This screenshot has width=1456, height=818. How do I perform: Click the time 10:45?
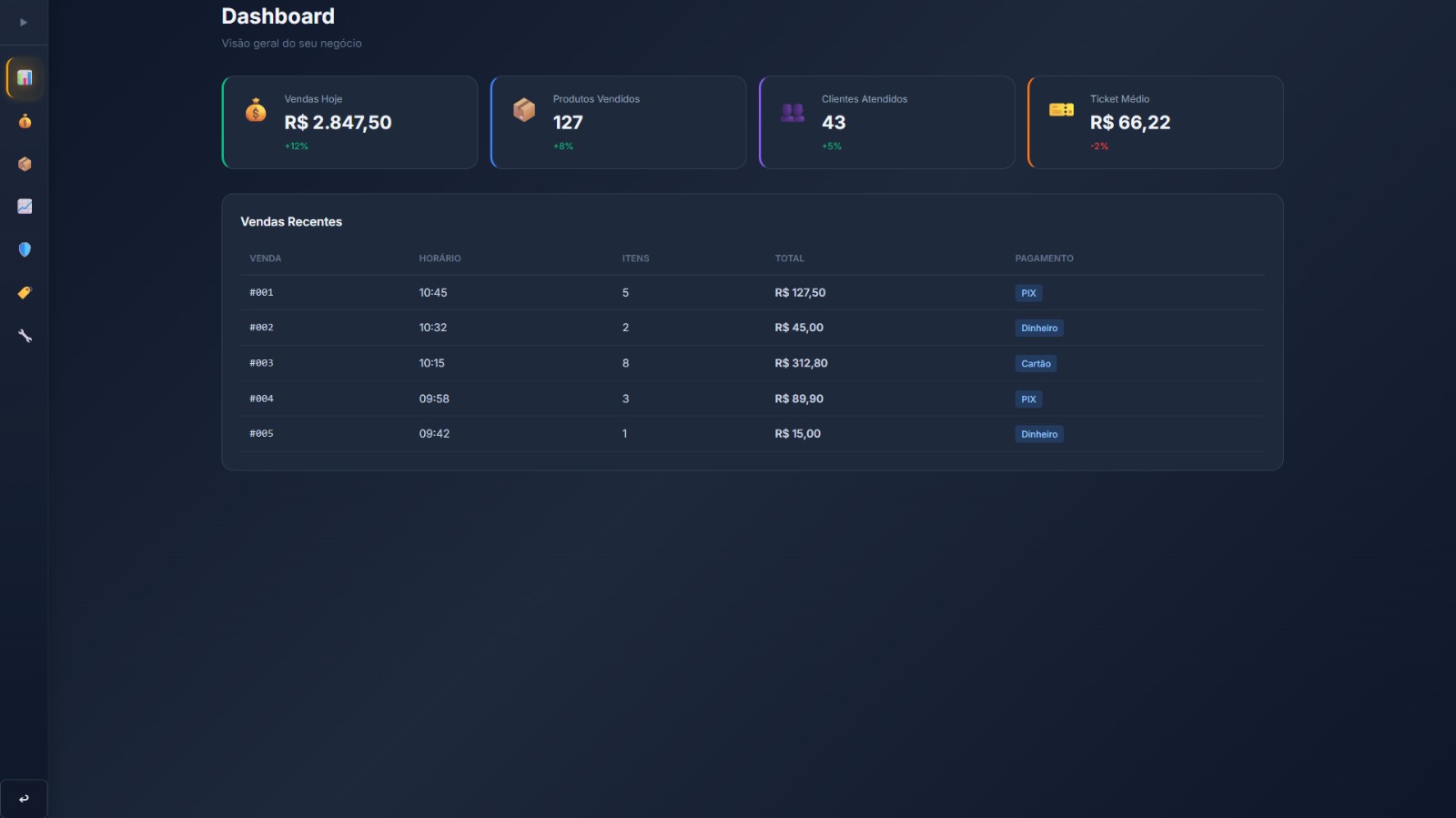433,293
